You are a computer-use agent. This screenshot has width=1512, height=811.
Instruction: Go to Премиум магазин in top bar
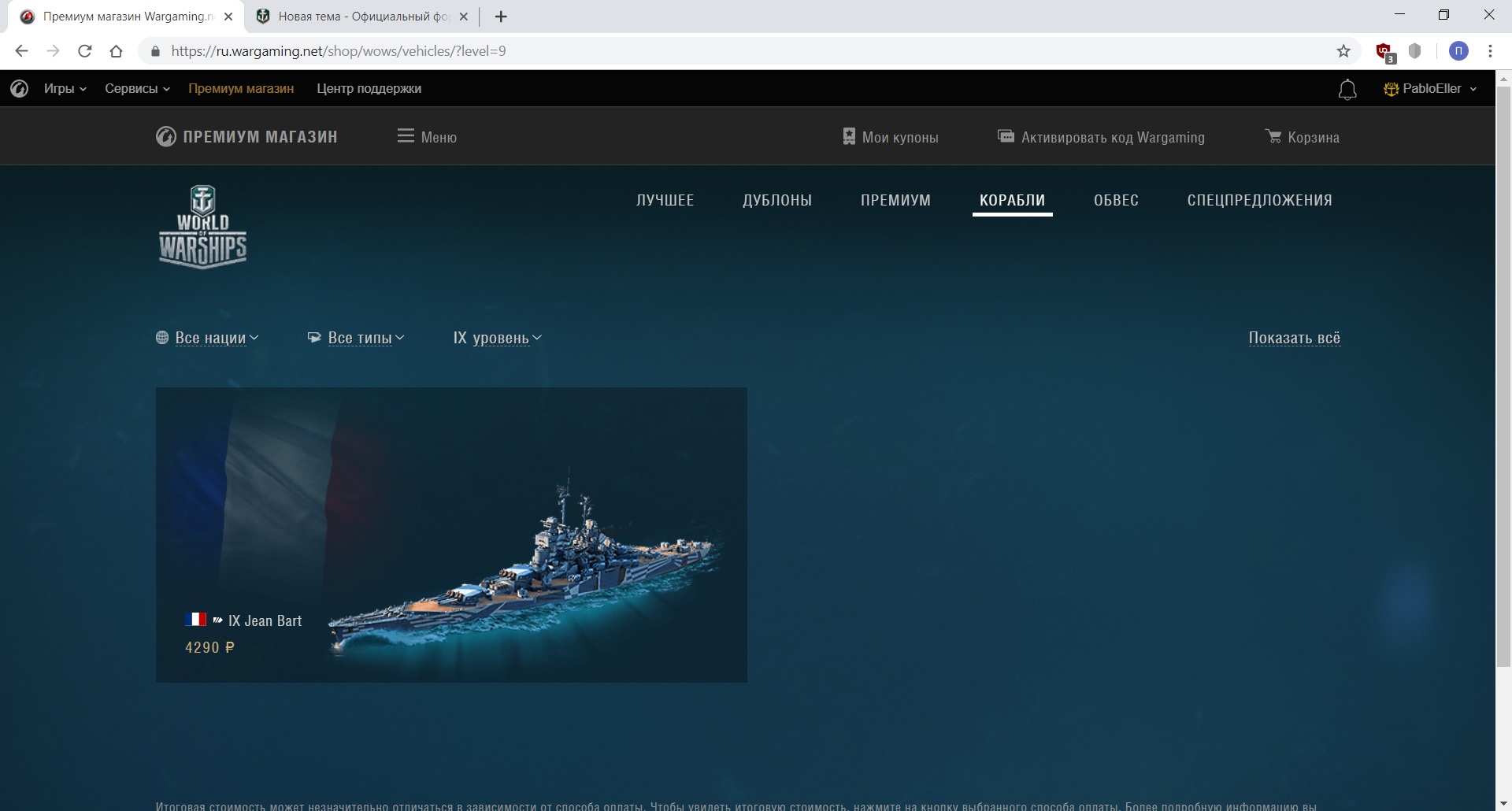point(241,89)
